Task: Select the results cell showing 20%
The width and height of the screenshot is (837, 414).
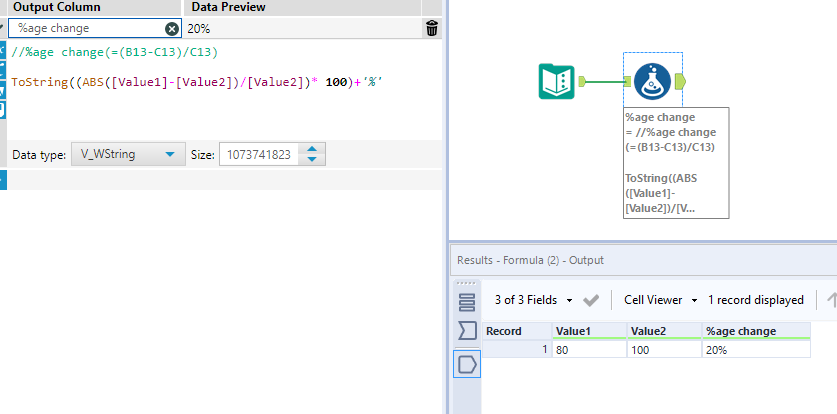Action: pos(756,350)
